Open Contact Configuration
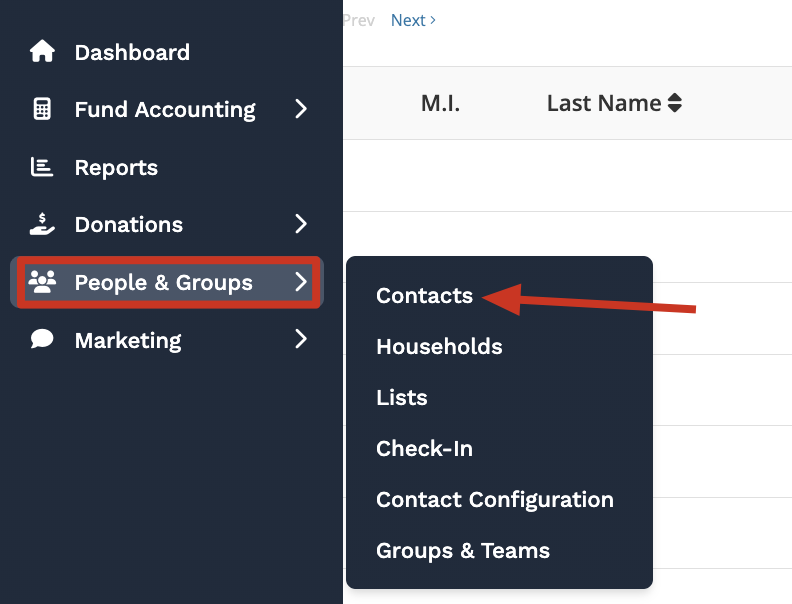Screen dimensions: 792x604 [x=494, y=500]
